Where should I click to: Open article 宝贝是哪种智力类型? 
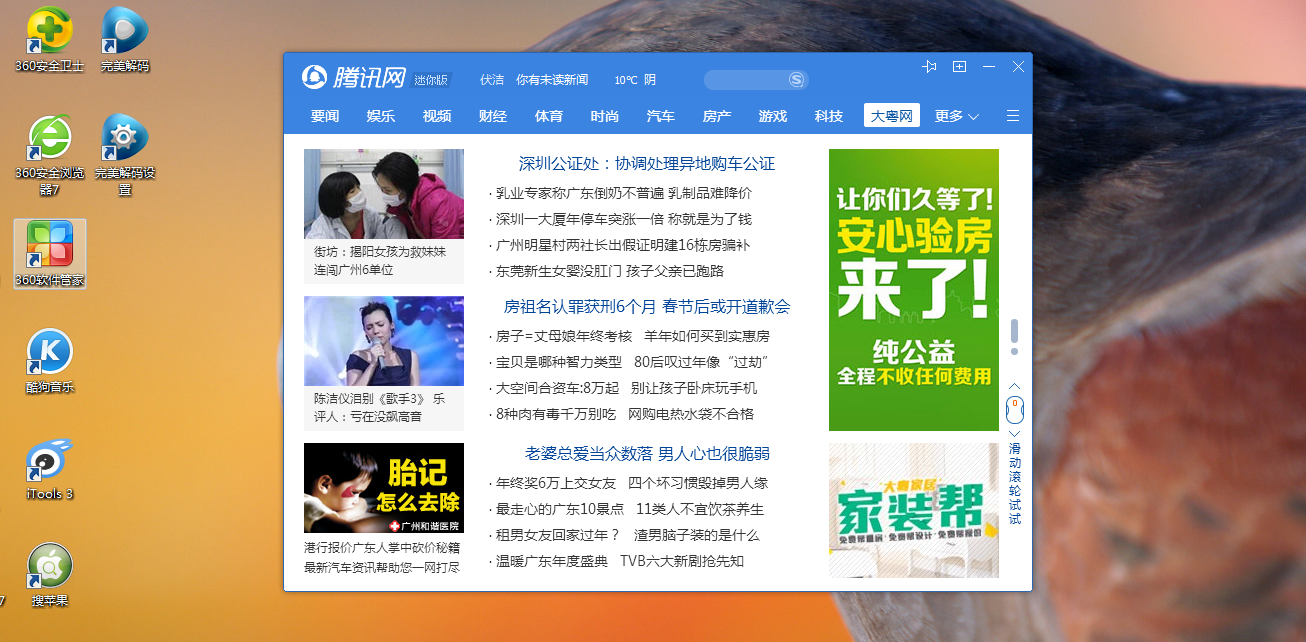(559, 362)
